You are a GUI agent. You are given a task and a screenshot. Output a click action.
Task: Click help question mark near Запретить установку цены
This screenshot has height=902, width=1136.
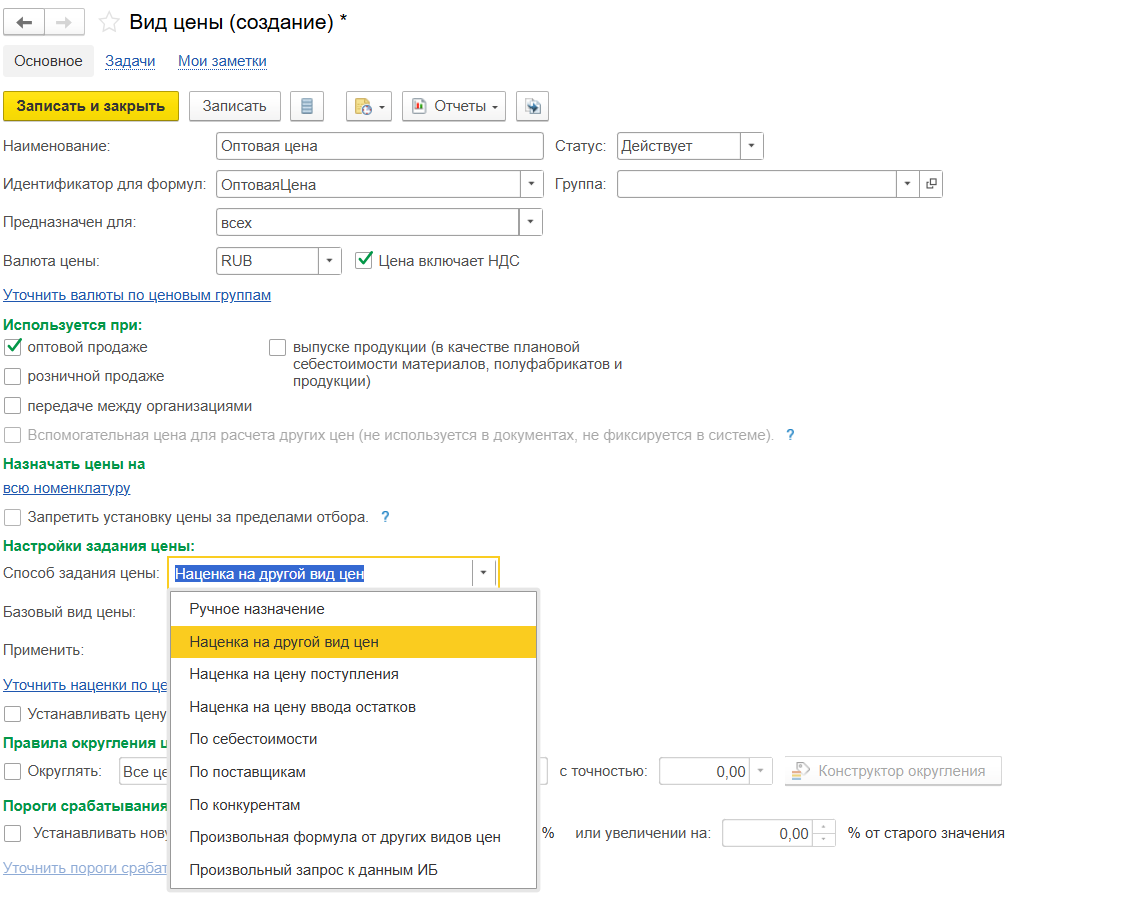[x=385, y=517]
